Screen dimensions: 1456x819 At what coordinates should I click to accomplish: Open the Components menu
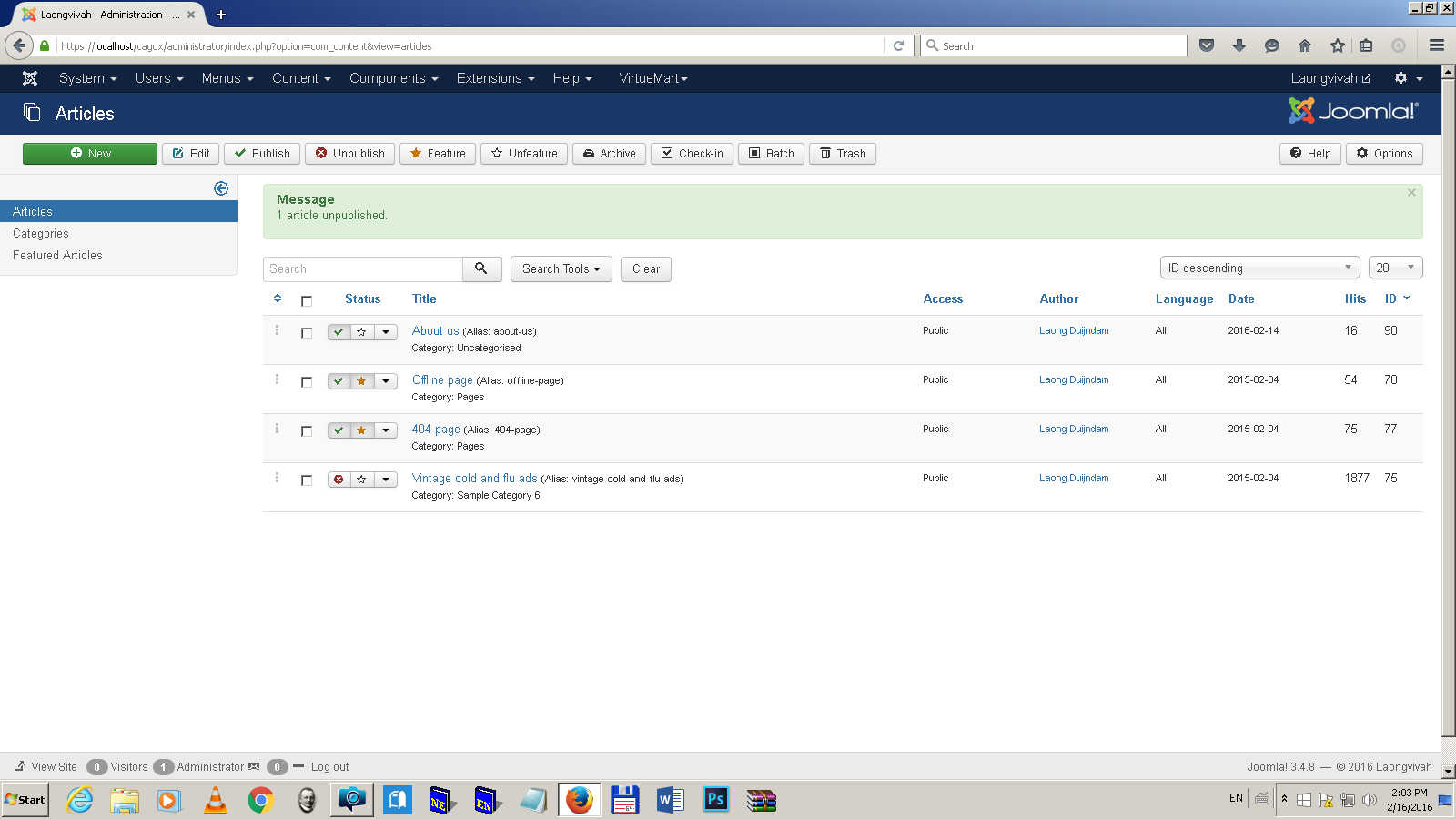(394, 78)
